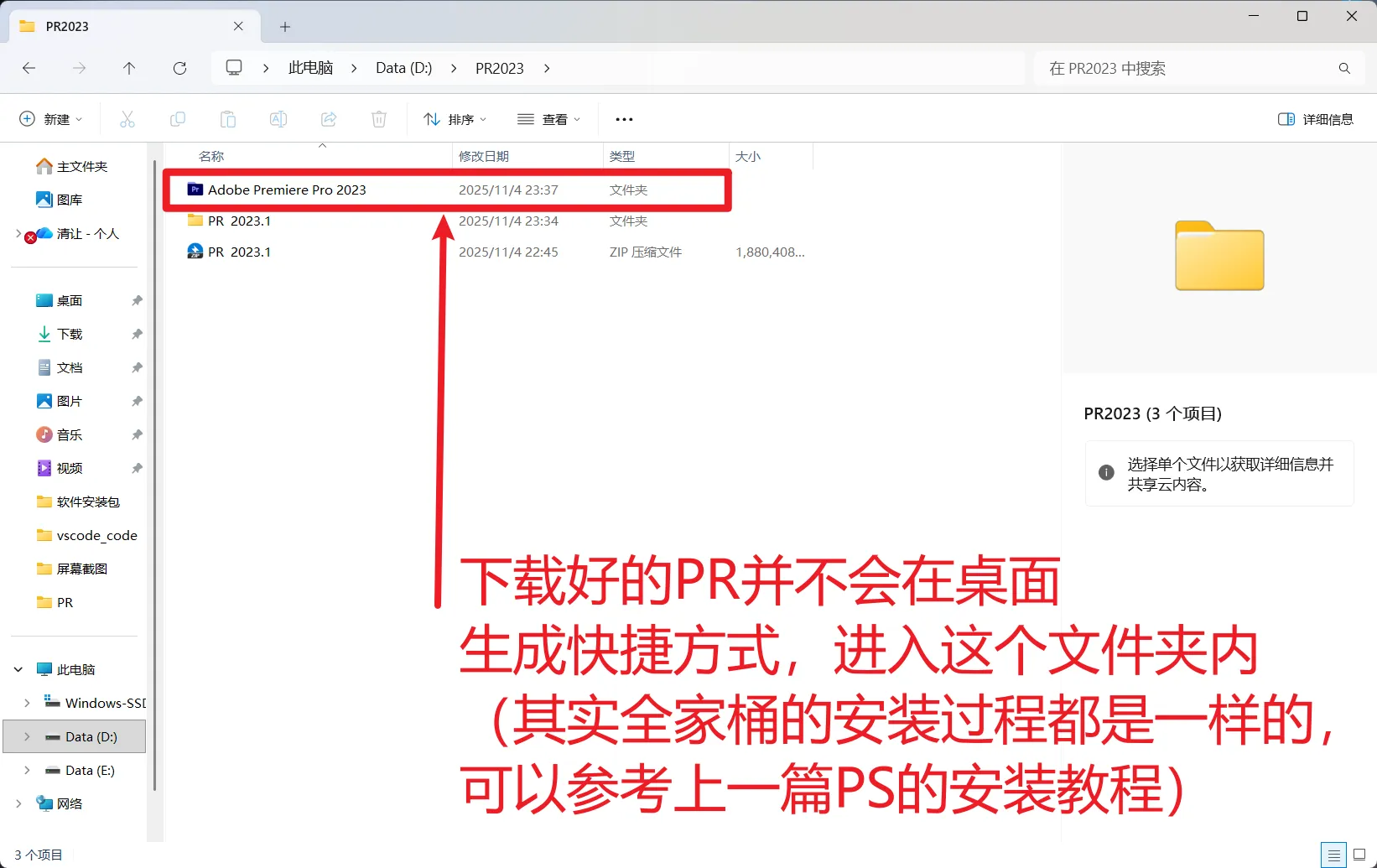Screen dimensions: 1377x868
Task: Click the computer icon in address bar
Action: [x=234, y=68]
